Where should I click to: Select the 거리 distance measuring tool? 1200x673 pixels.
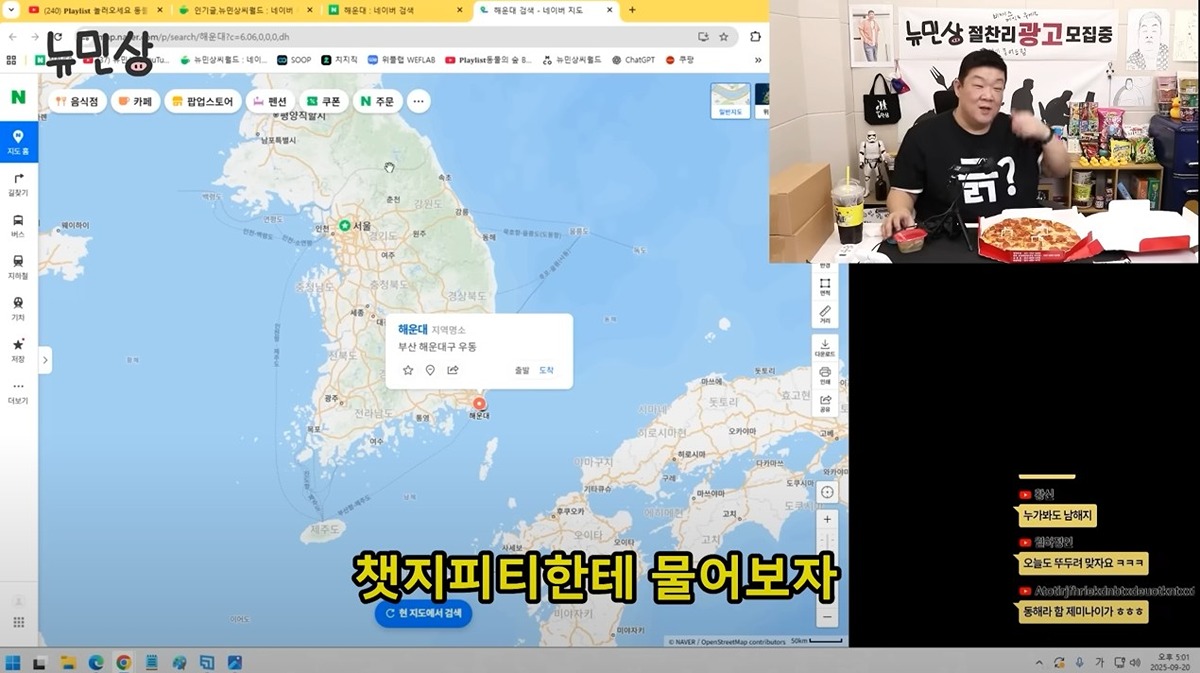tap(825, 314)
